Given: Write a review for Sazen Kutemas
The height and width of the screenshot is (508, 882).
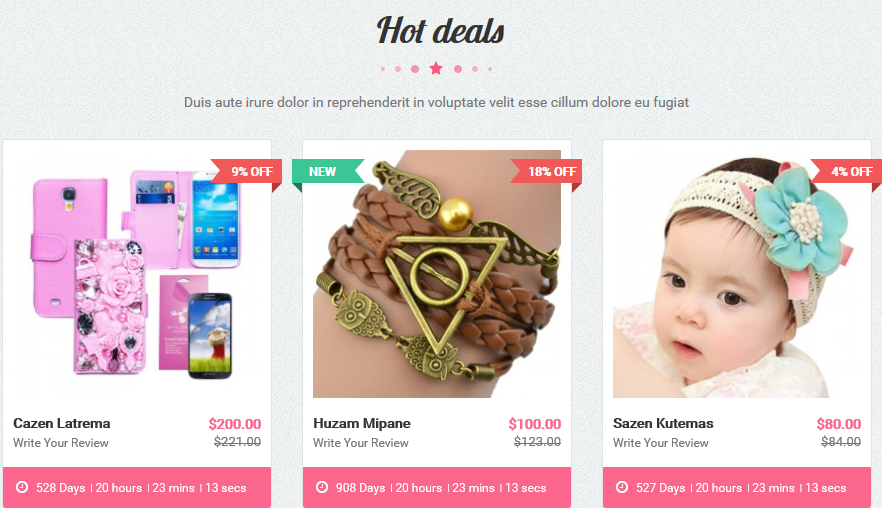Looking at the screenshot, I should (660, 443).
